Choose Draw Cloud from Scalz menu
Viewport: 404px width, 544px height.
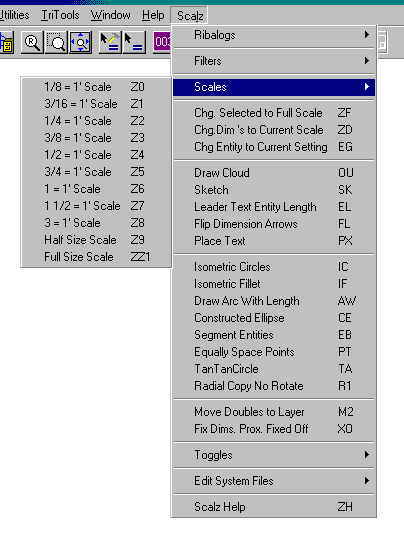pyautogui.click(x=274, y=173)
